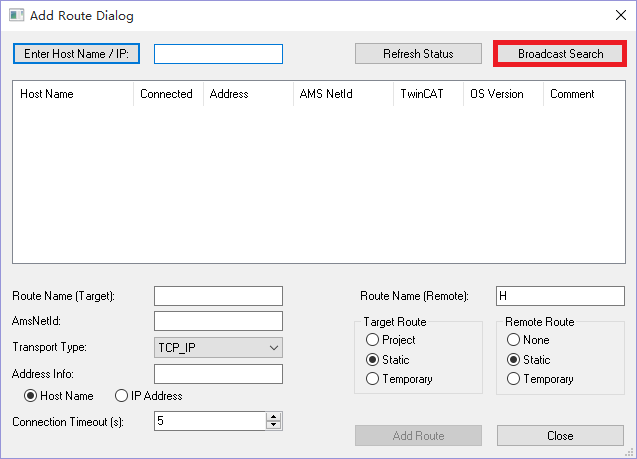Click into the AmsNetId input field

(x=218, y=321)
